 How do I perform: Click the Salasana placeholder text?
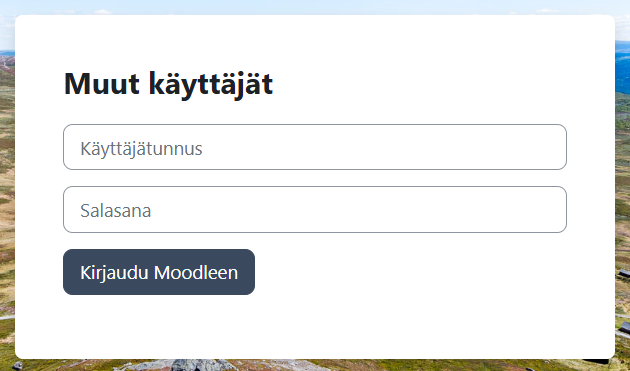(x=115, y=211)
